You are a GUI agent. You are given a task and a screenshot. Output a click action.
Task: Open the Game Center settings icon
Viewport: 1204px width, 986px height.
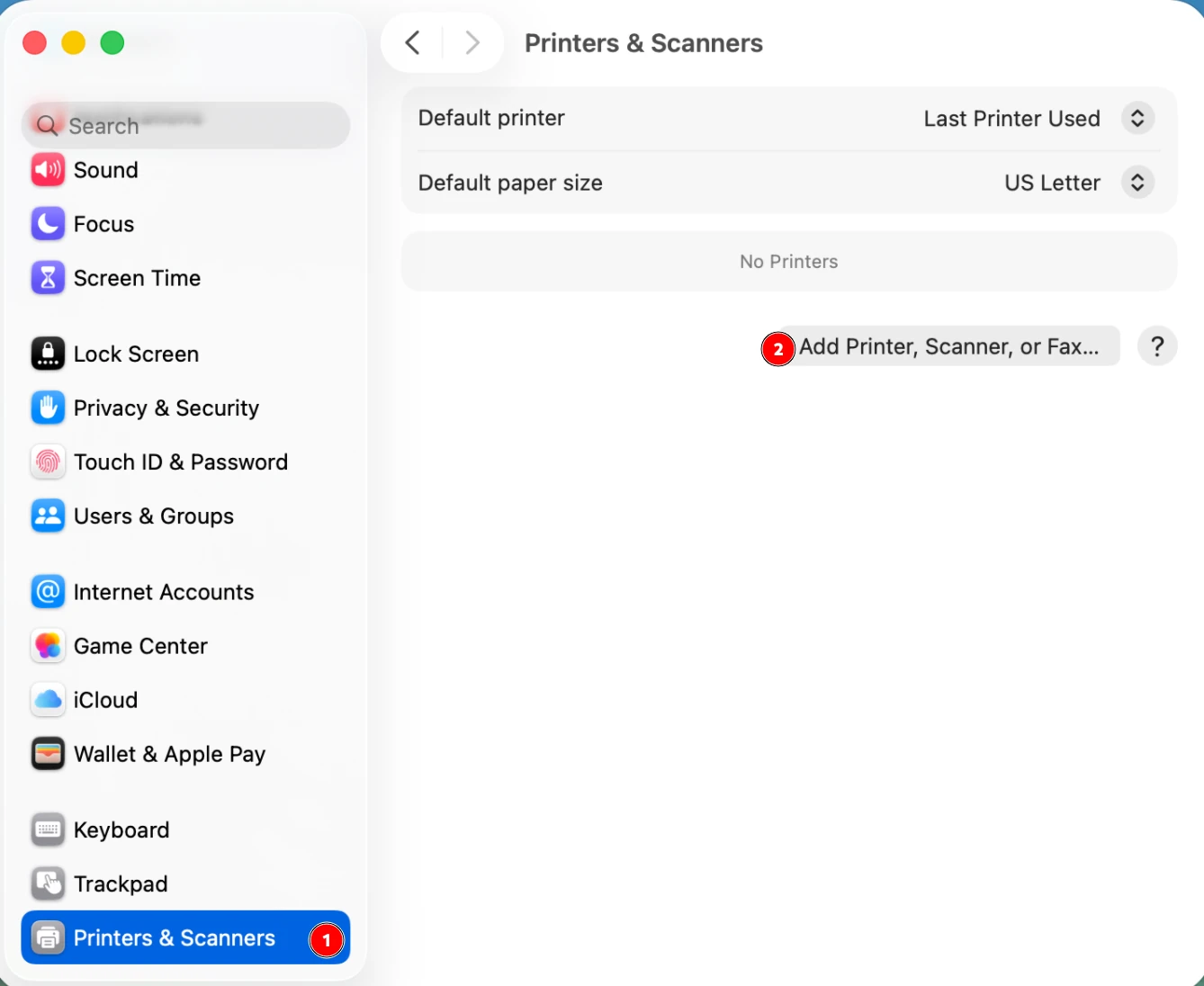point(48,646)
